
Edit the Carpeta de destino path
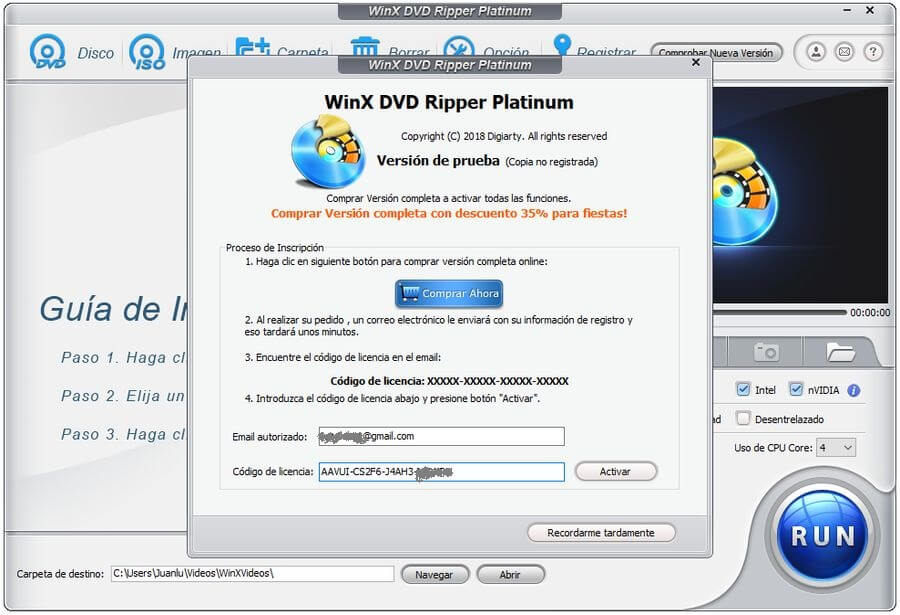[252, 573]
